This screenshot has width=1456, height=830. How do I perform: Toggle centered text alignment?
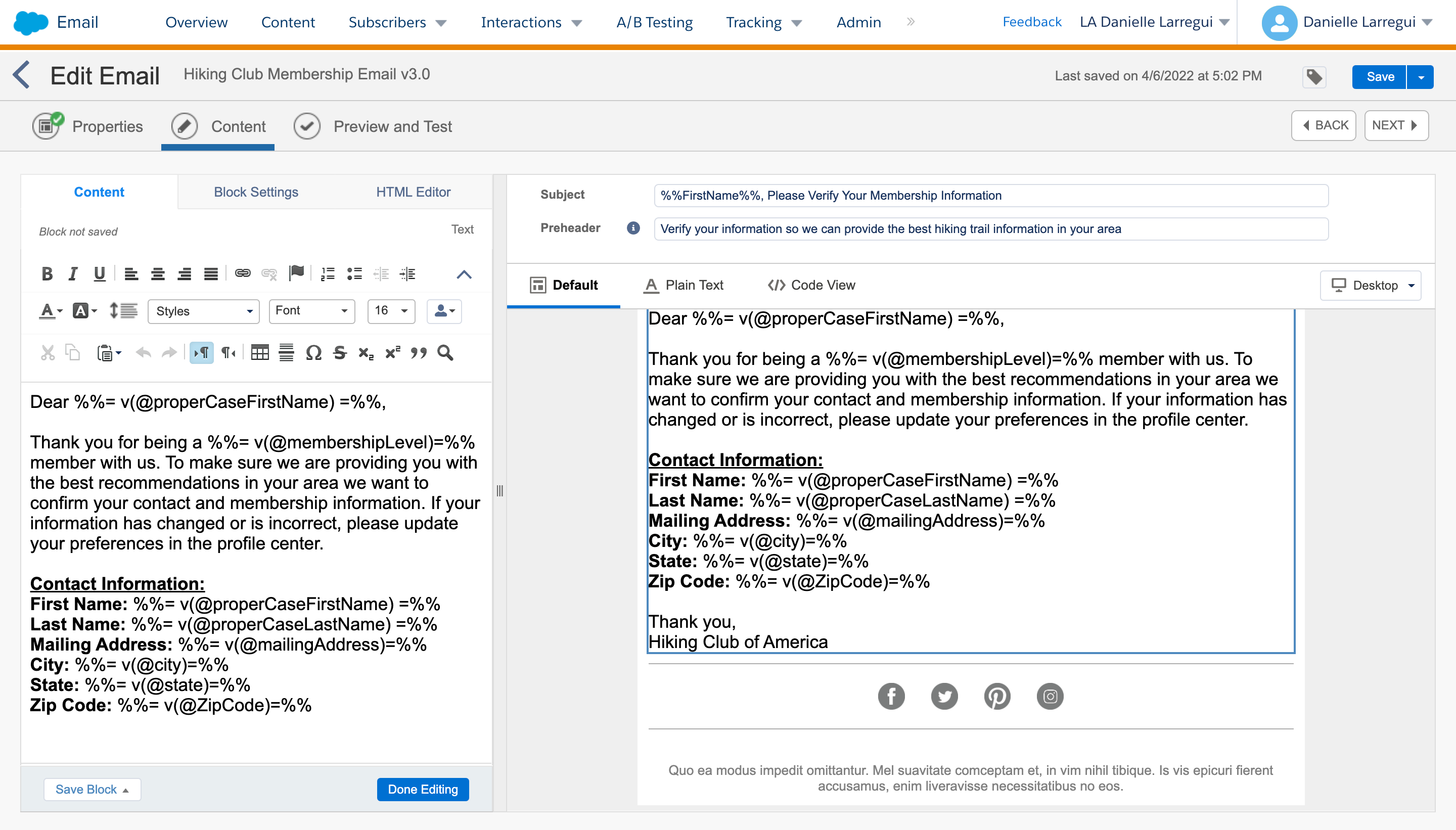pos(158,273)
